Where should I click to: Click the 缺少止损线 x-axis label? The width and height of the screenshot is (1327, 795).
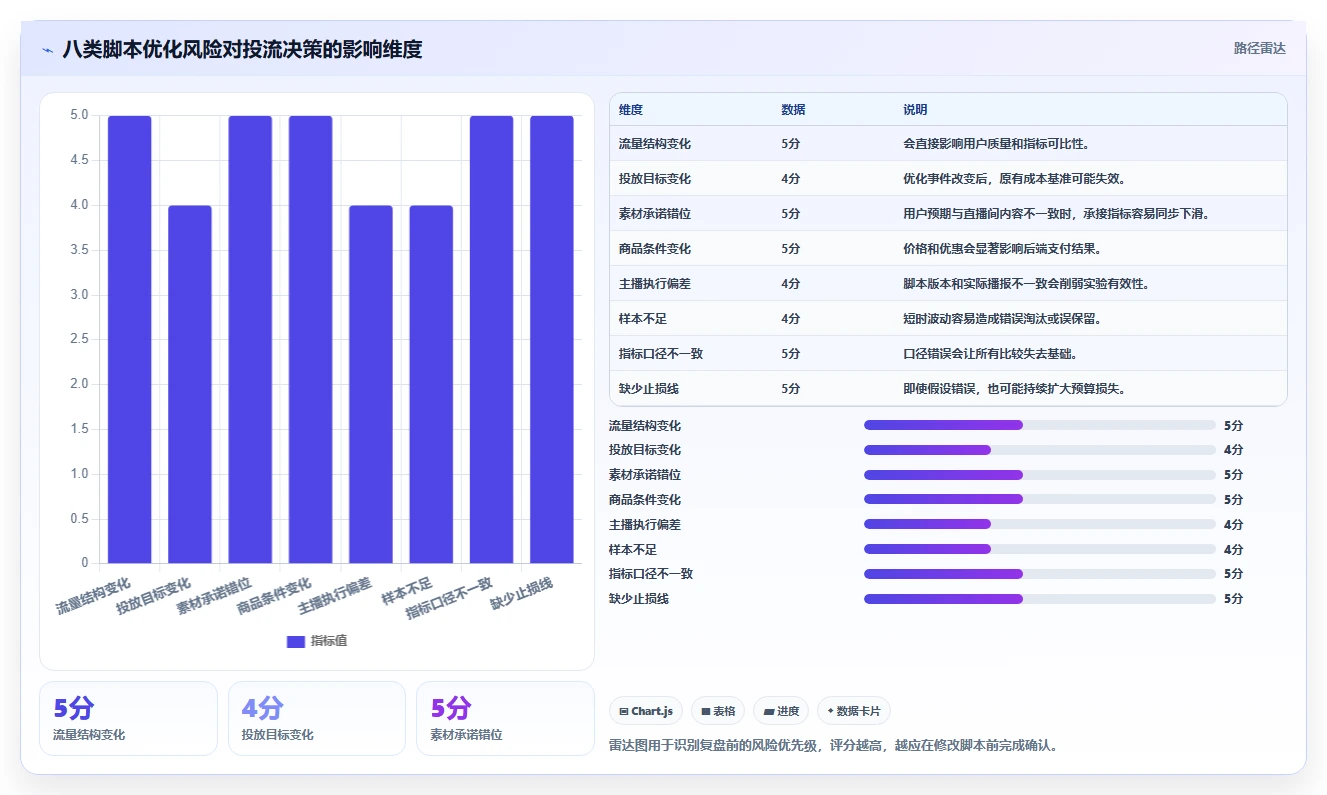(522, 592)
